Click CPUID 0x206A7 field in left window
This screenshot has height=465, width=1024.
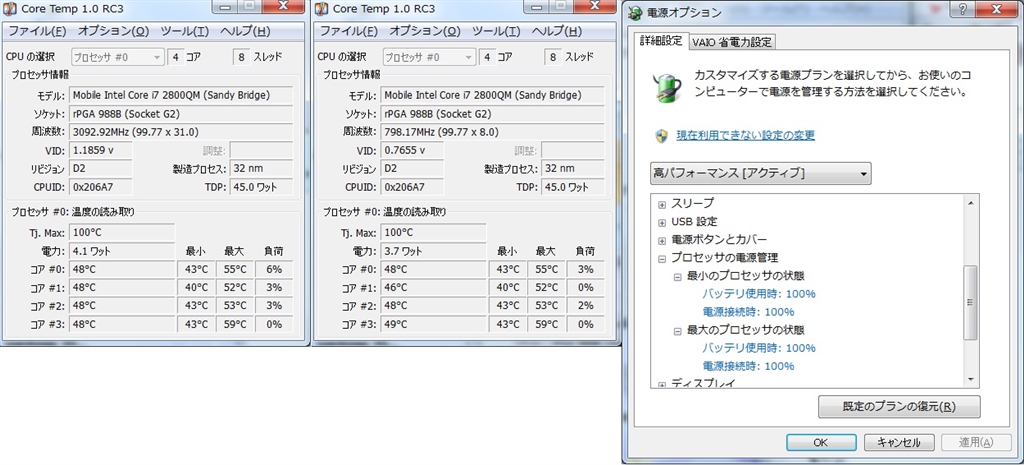101,187
